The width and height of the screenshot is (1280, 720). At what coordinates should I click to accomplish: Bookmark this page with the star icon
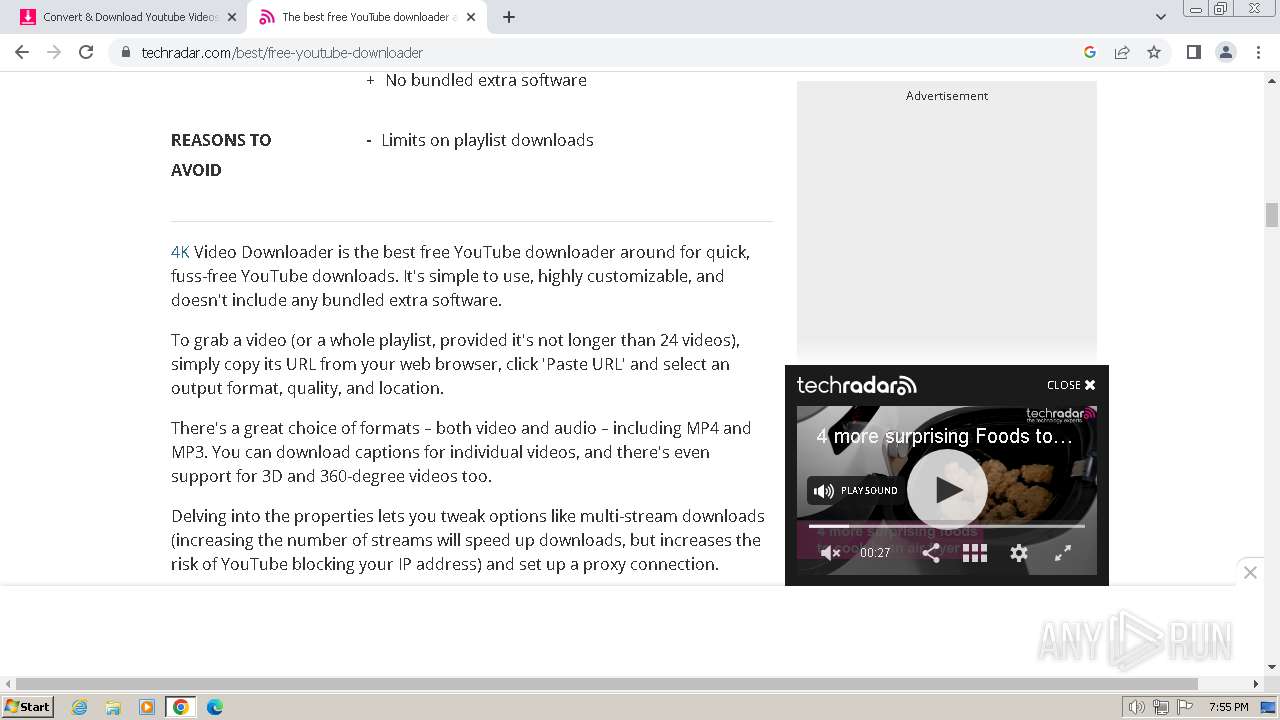[x=1154, y=52]
